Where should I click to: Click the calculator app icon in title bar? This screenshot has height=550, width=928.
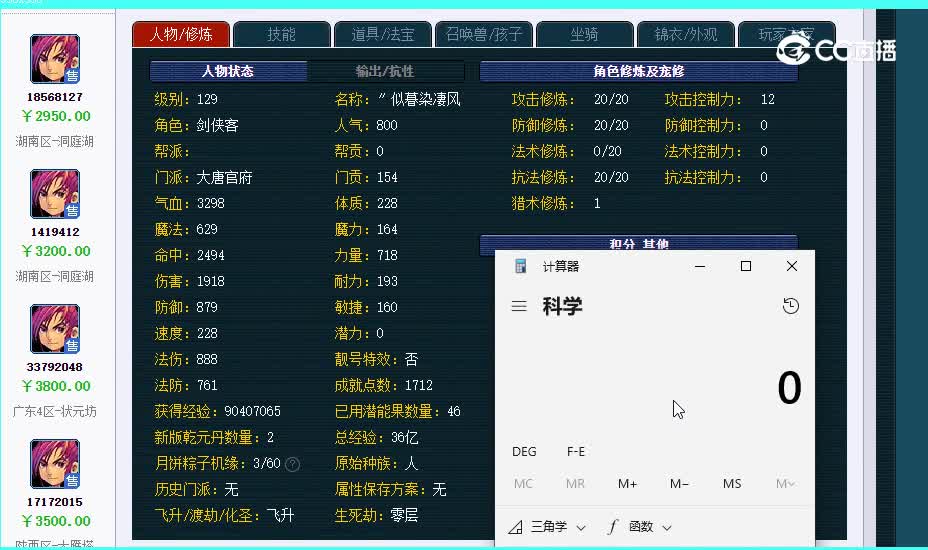[x=521, y=266]
